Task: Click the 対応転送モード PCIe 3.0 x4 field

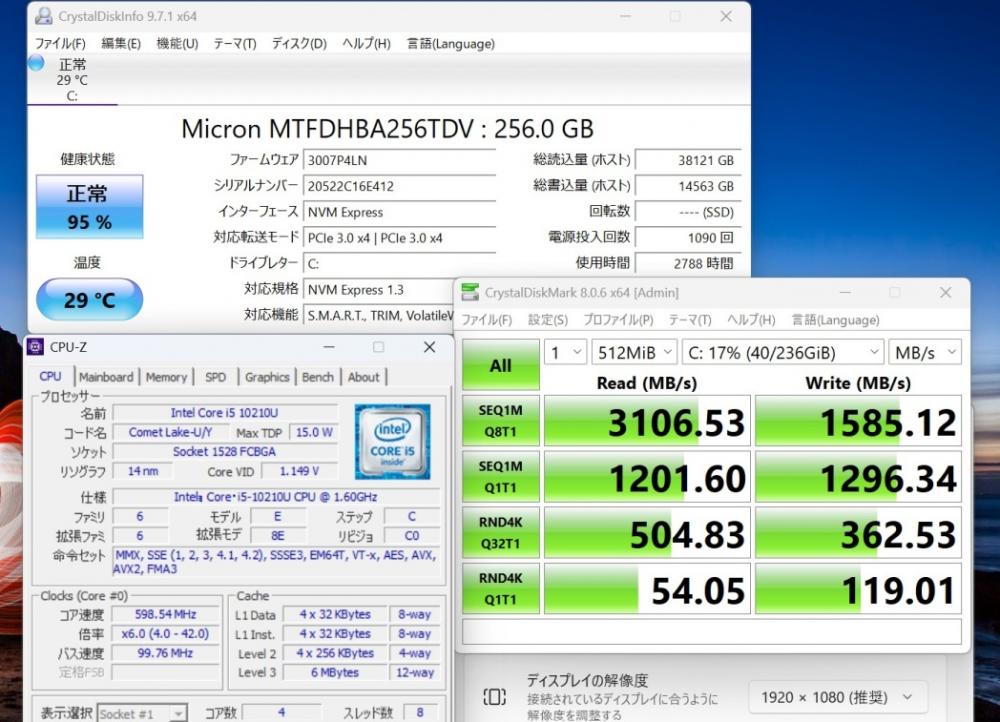Action: pyautogui.click(x=399, y=238)
